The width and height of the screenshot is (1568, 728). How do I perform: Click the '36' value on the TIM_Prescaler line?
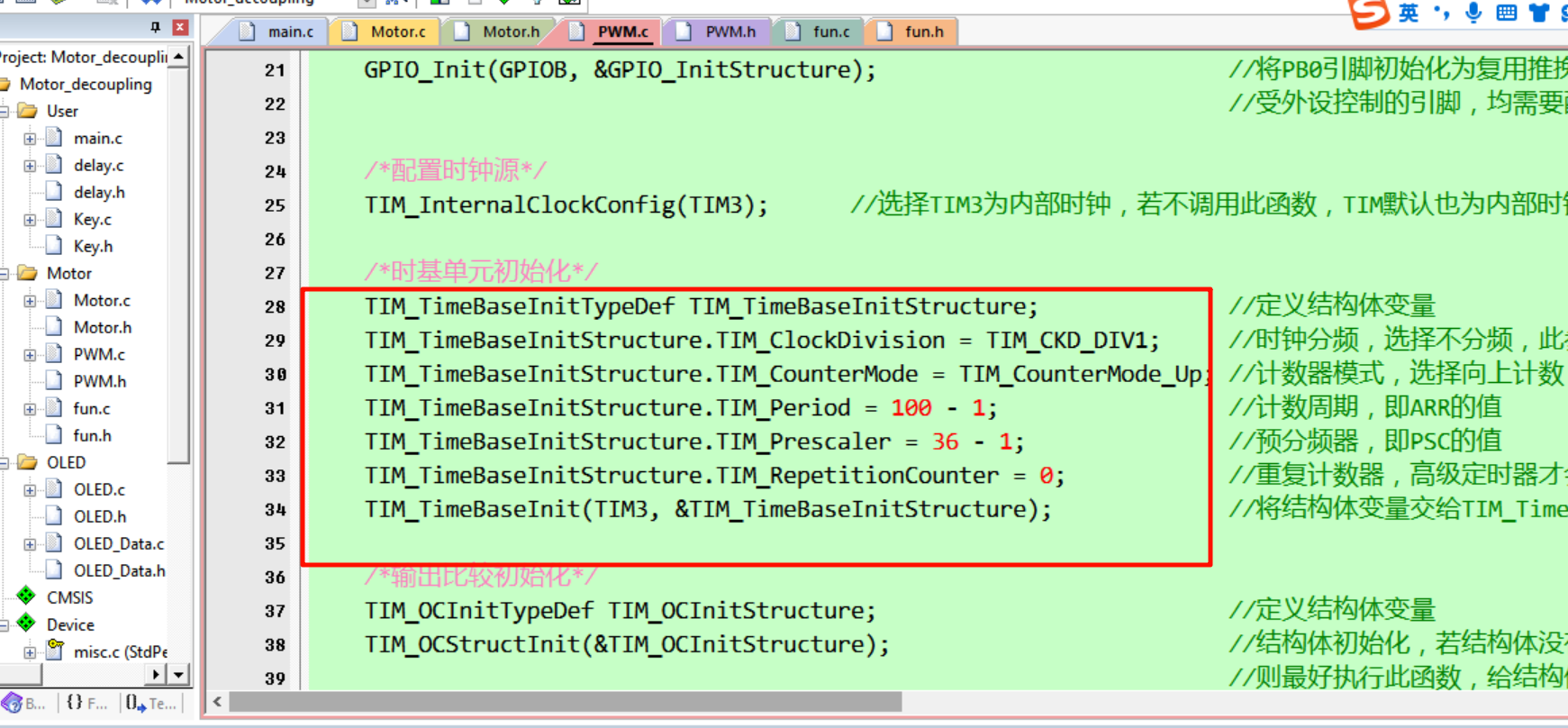945,441
